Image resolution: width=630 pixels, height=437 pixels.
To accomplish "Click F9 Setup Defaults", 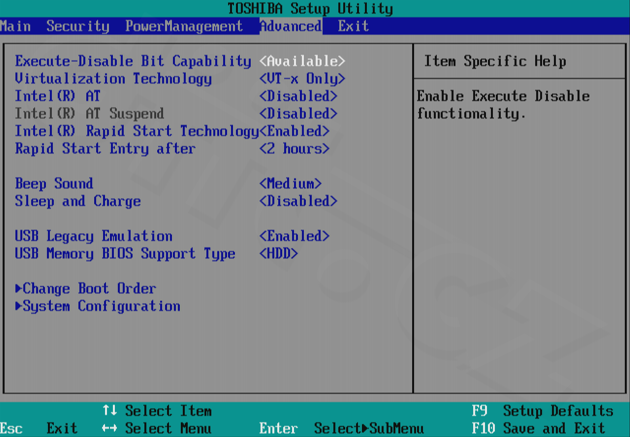I will 542,411.
